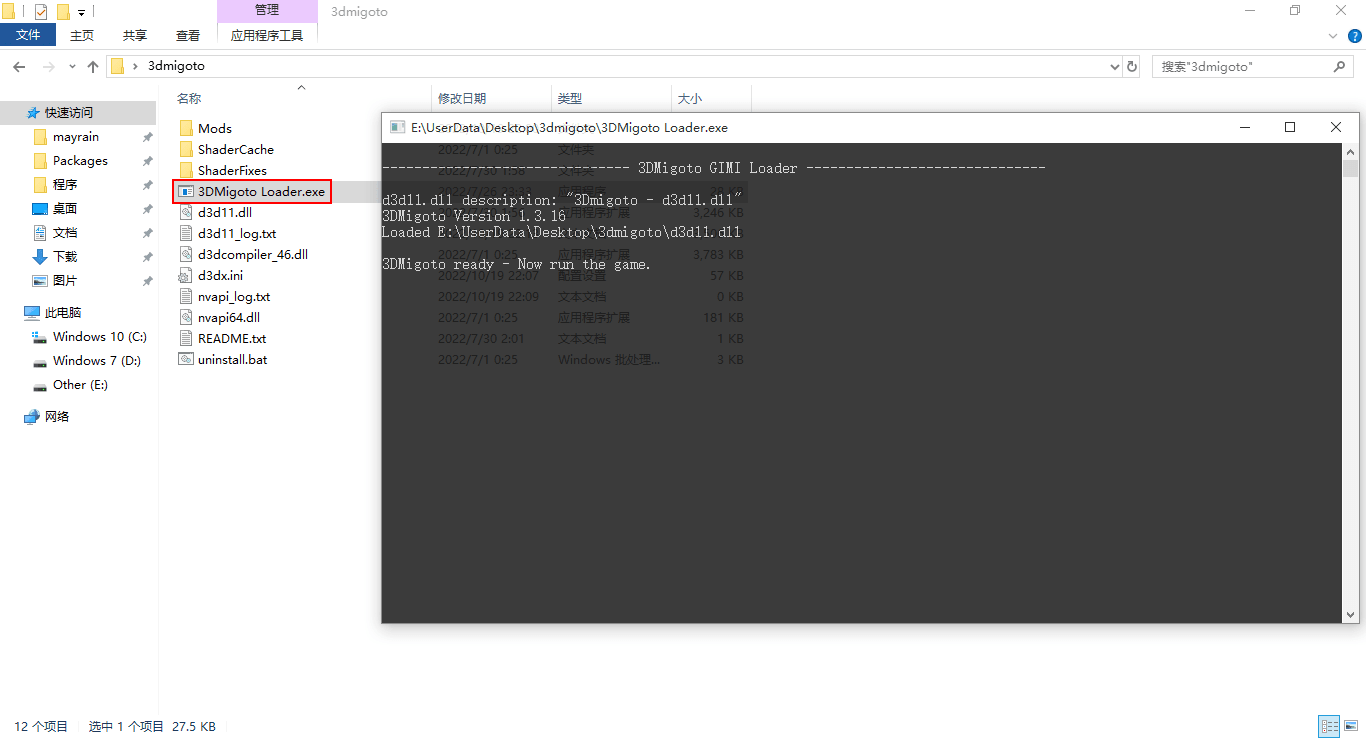Screen dimensions: 1366x738
Task: Select 3DMigoto Loader.exe file
Action: [x=261, y=191]
